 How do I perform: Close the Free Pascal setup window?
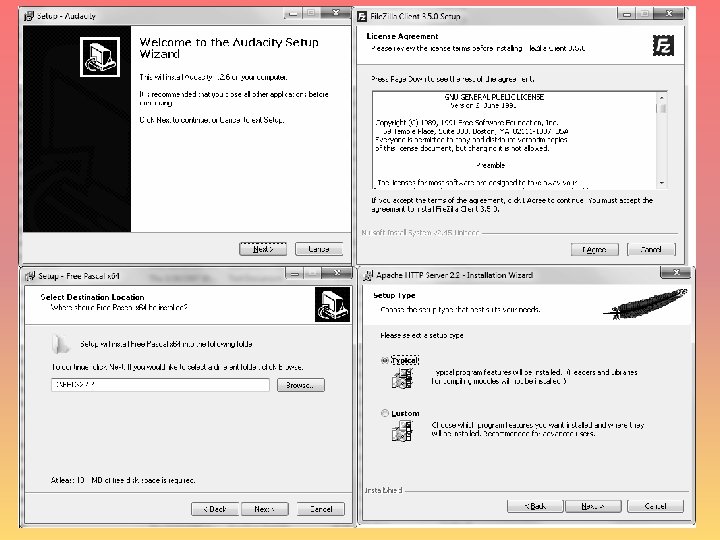tap(337, 273)
